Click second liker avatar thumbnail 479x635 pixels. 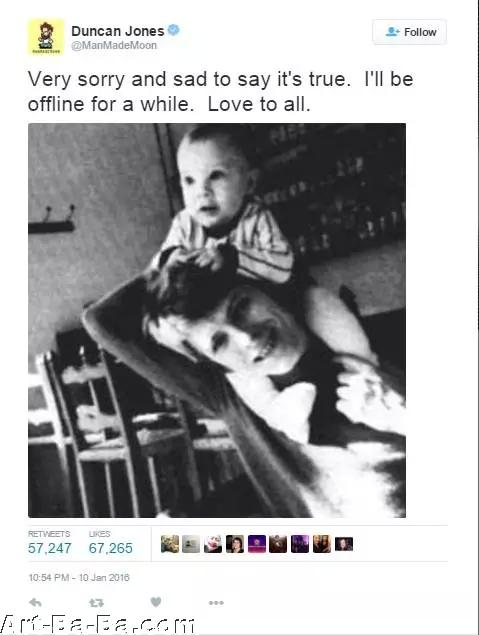[191, 544]
